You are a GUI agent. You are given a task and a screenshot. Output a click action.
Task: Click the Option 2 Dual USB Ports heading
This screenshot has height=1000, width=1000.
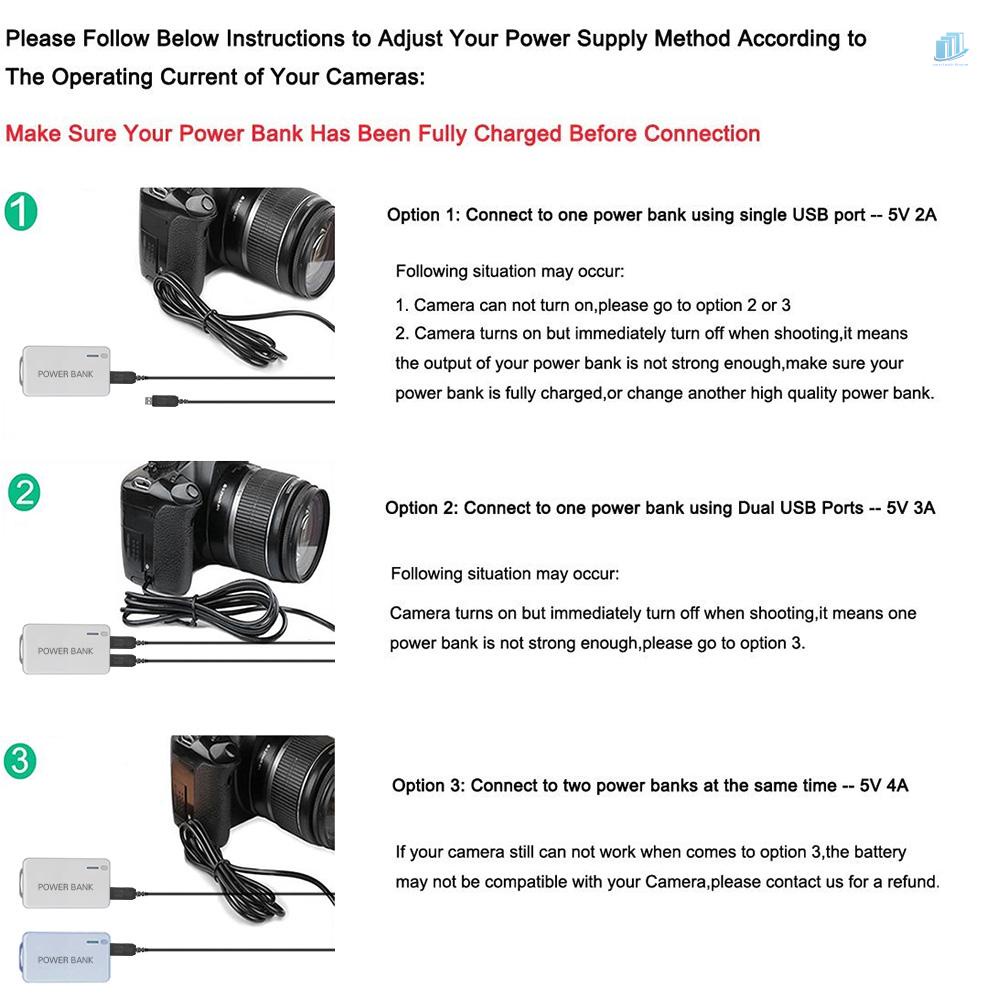click(660, 508)
